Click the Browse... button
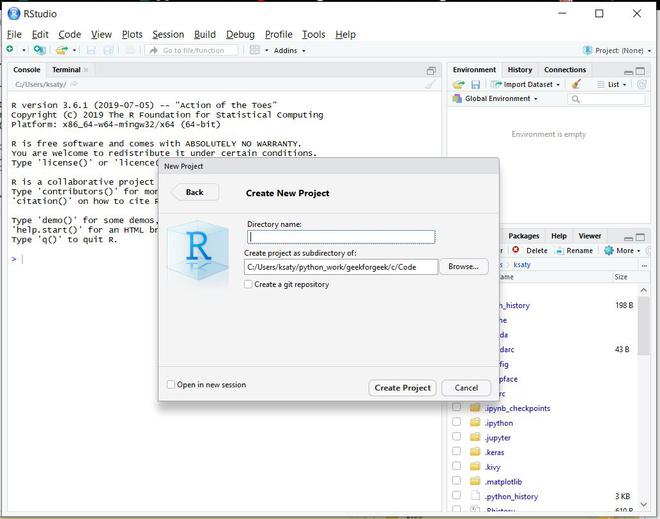Image resolution: width=660 pixels, height=519 pixels. [463, 267]
